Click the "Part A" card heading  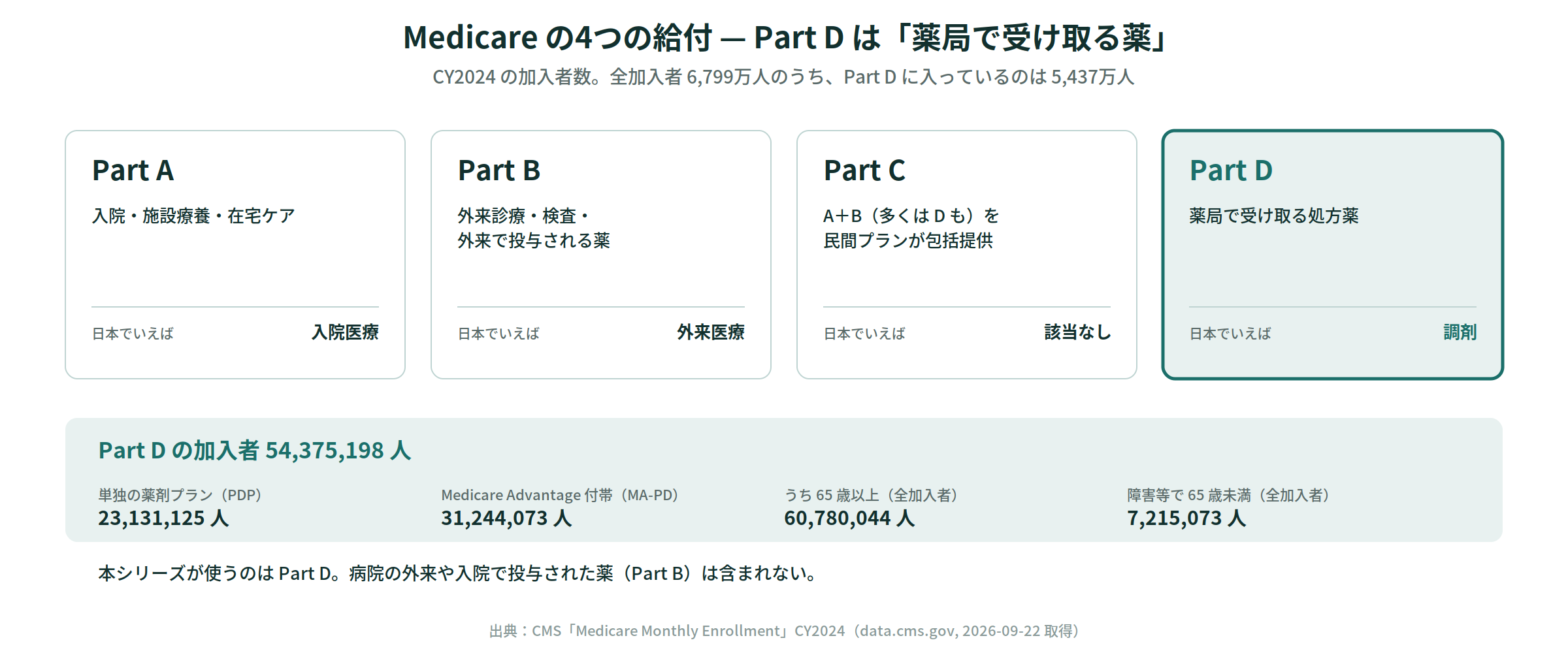point(133,170)
